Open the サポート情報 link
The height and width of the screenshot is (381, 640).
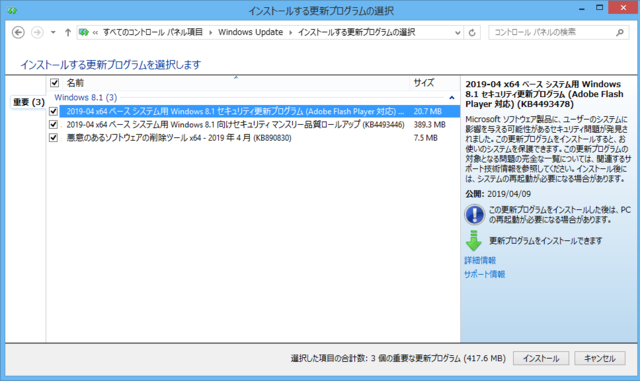coord(484,274)
